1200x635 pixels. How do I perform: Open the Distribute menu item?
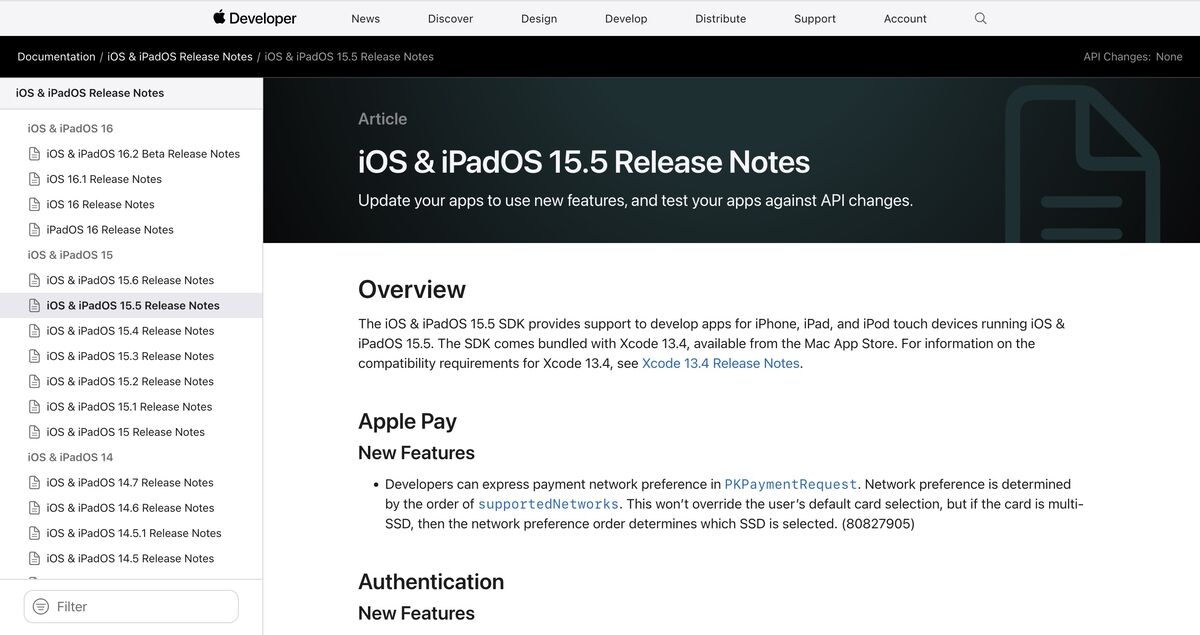[721, 19]
